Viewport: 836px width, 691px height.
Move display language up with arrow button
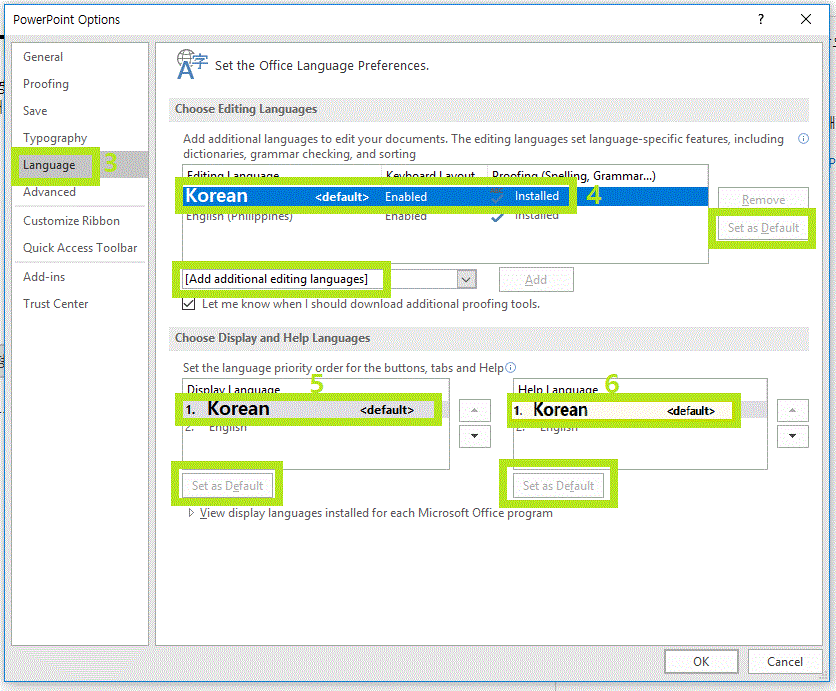tap(475, 410)
